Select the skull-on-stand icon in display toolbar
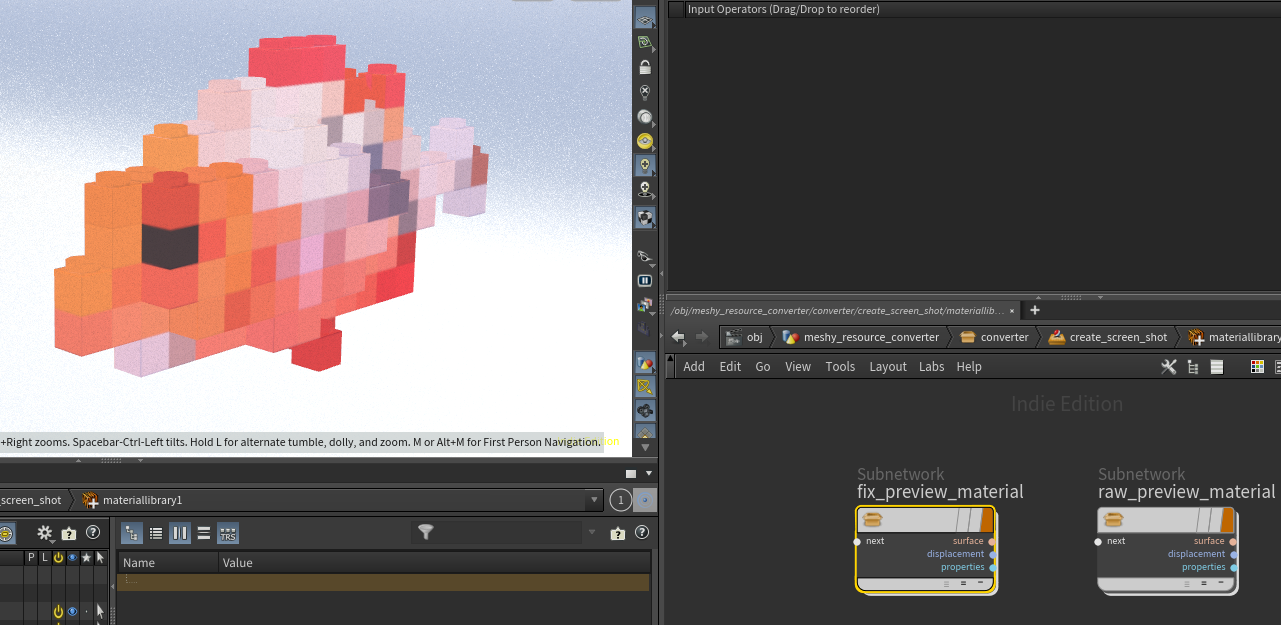The height and width of the screenshot is (625, 1281). point(645,190)
